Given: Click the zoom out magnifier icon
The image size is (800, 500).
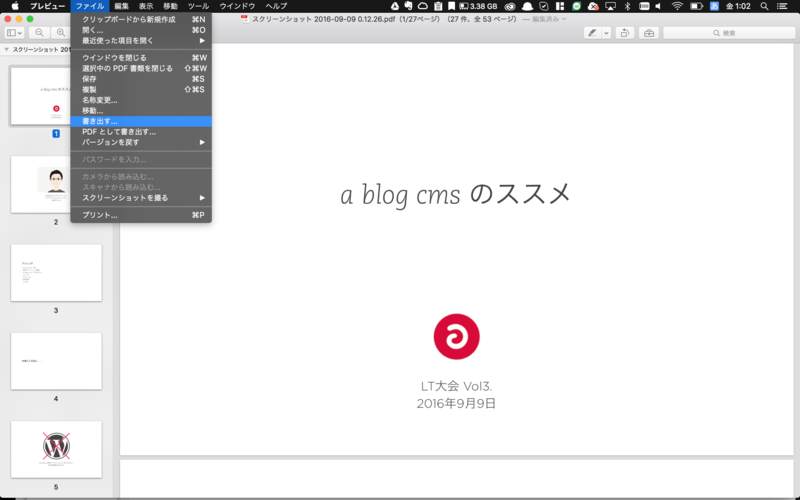Looking at the screenshot, I should coord(39,33).
